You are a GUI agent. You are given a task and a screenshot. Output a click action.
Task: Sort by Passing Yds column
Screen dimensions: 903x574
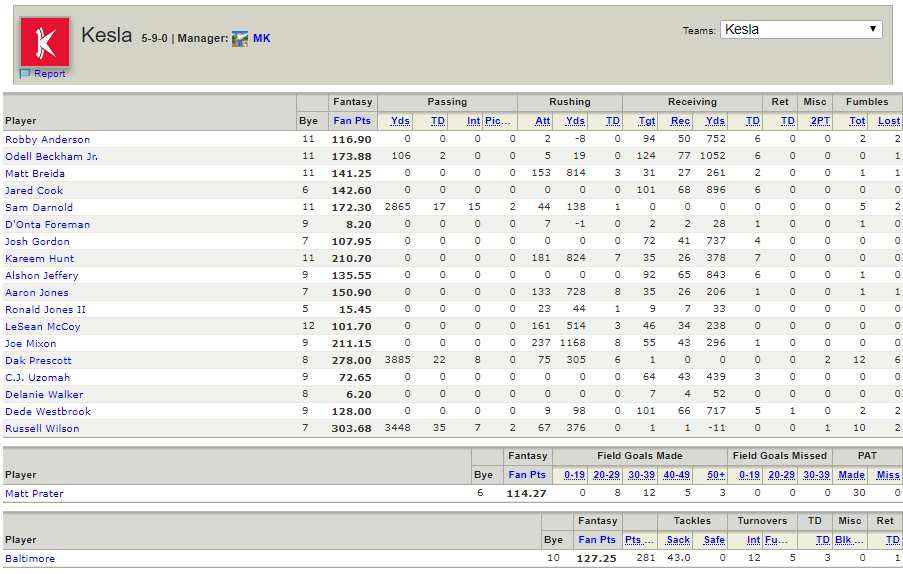tap(400, 120)
